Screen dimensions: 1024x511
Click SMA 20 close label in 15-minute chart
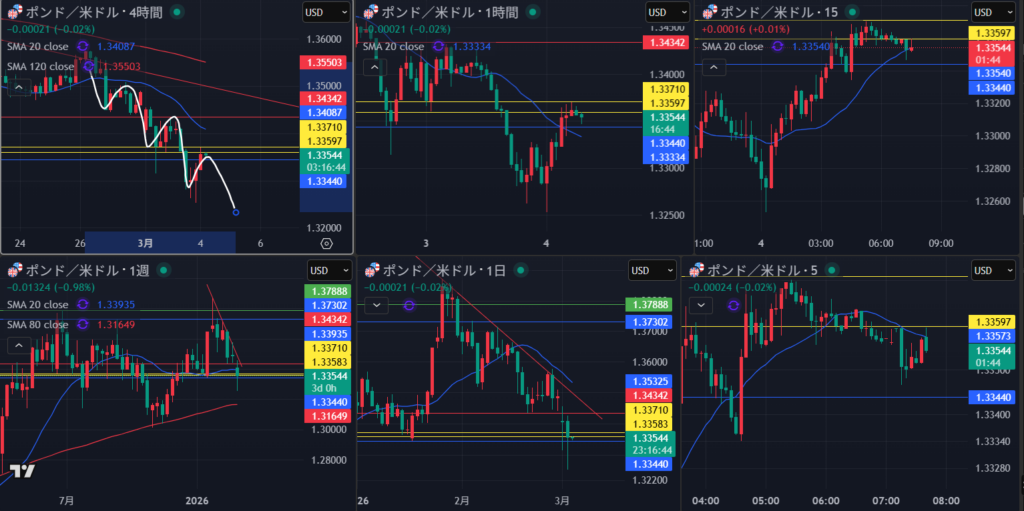click(x=734, y=46)
